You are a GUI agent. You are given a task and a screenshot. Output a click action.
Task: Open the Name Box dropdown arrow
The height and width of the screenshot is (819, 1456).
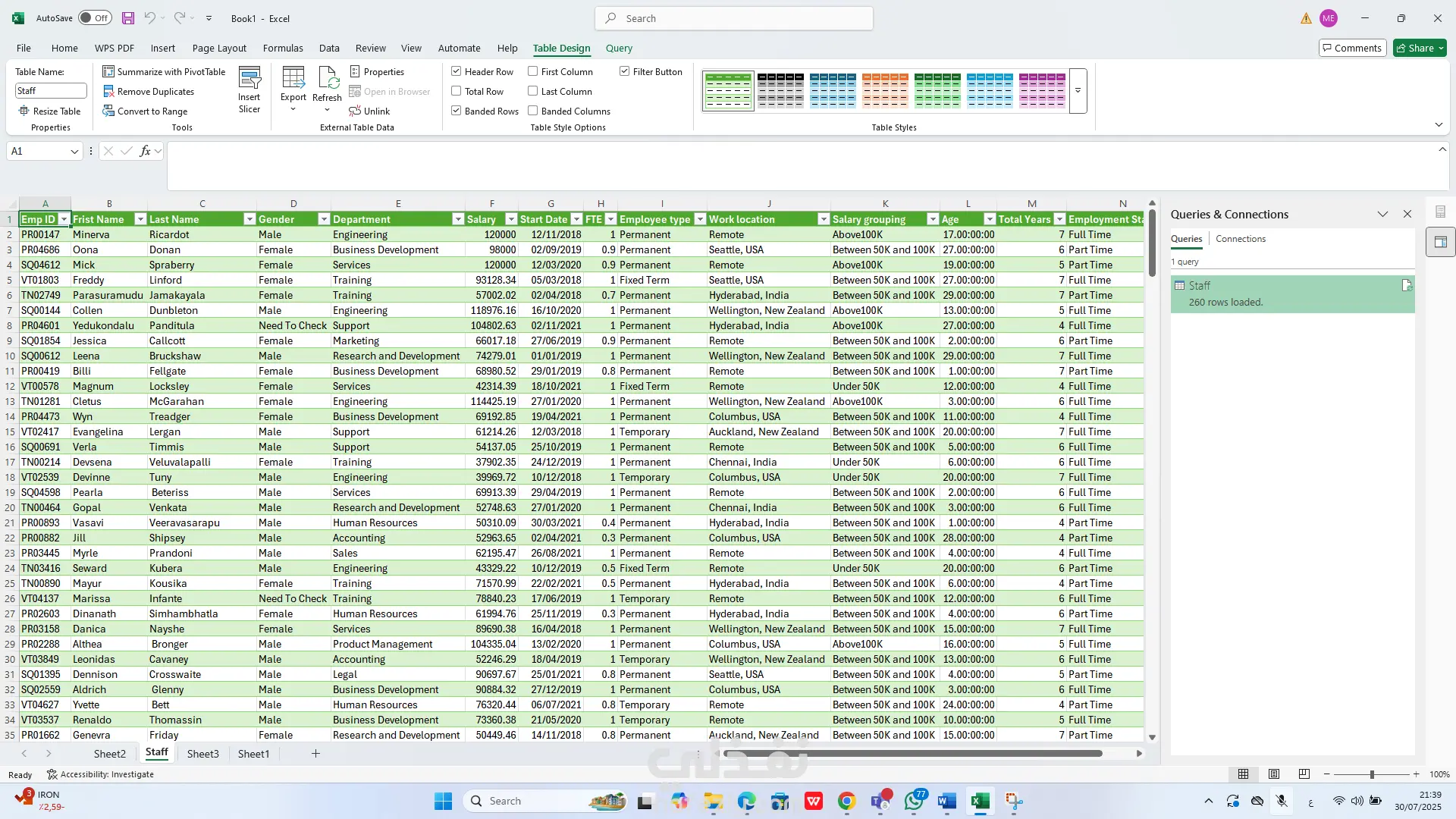tap(74, 151)
